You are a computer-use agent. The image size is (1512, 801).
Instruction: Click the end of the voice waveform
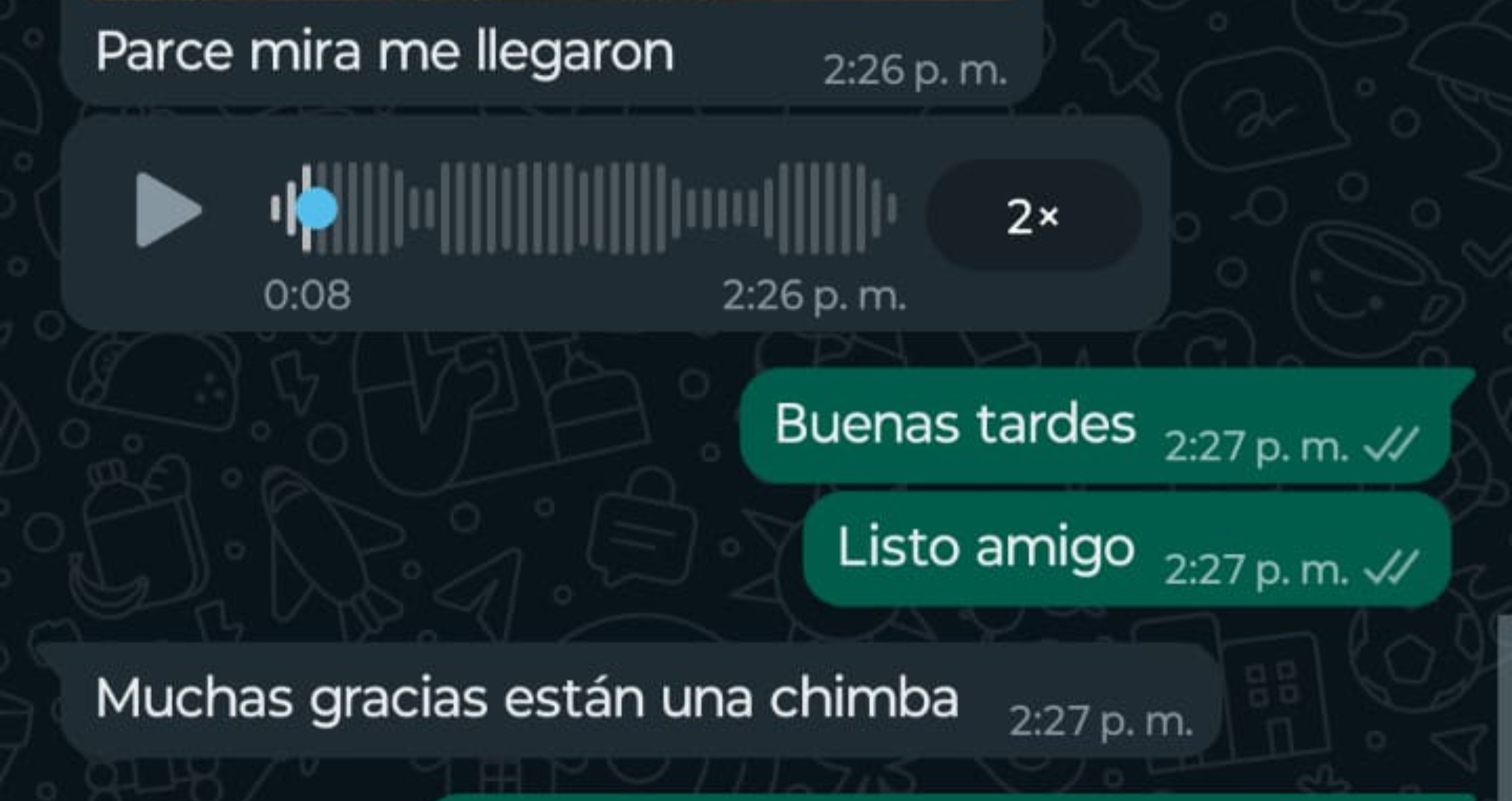click(892, 209)
